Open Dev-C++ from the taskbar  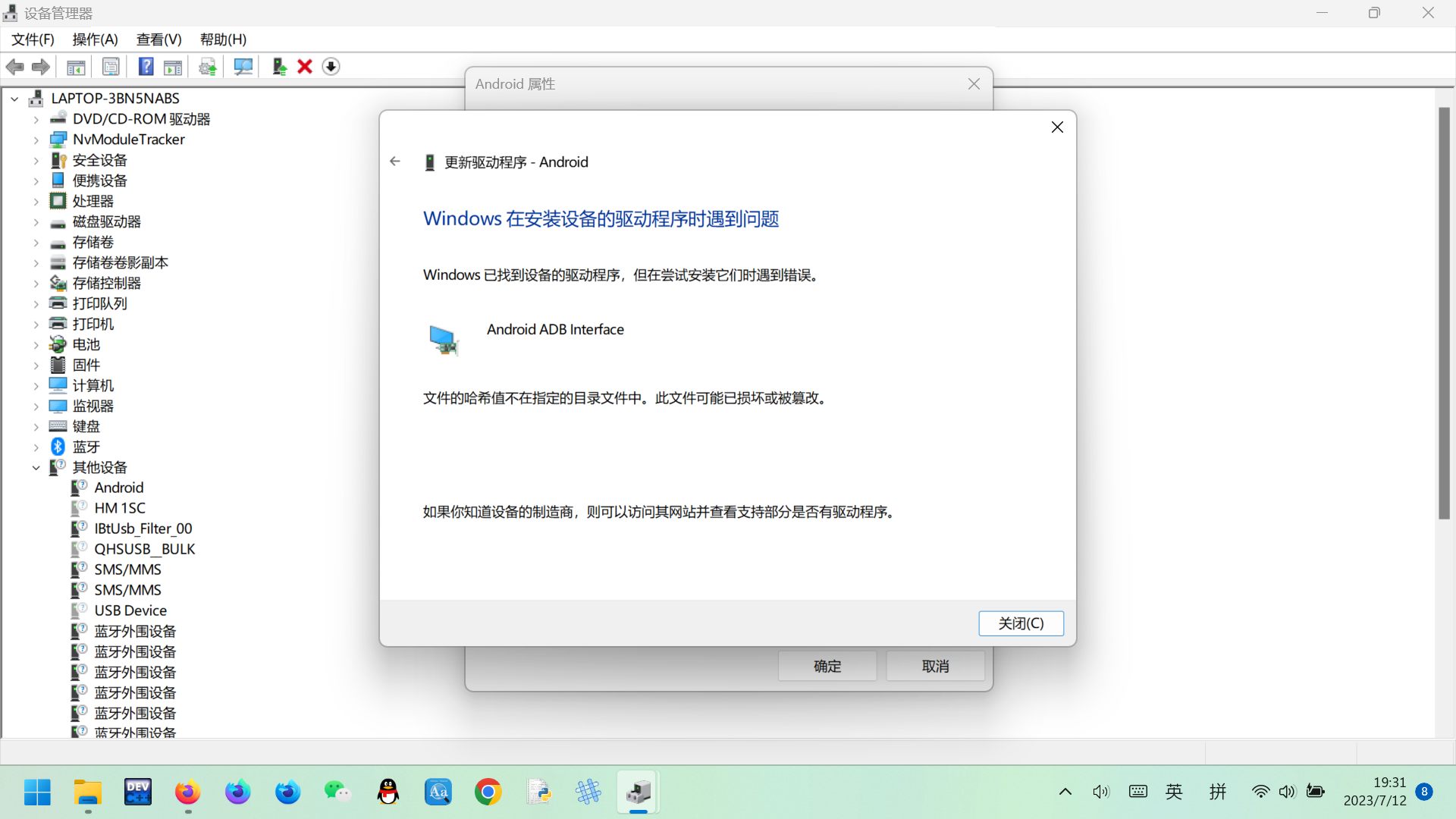pos(138,792)
